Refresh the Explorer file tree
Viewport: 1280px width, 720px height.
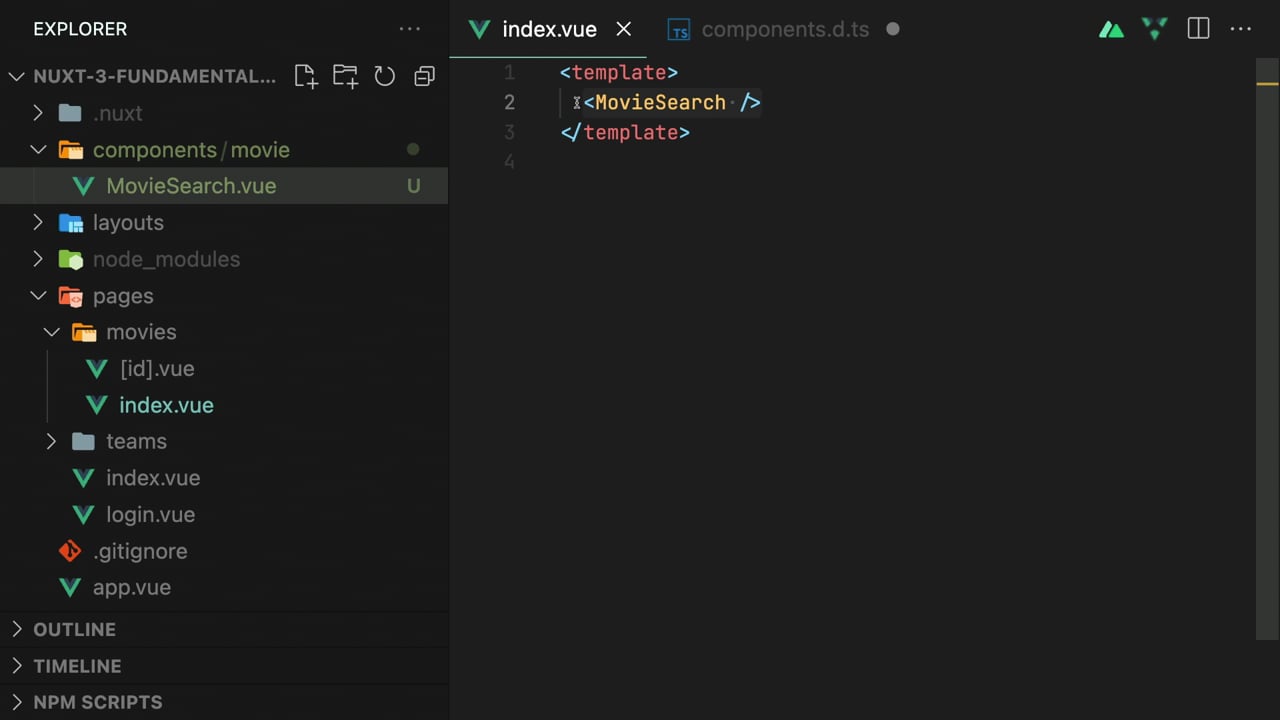point(385,76)
